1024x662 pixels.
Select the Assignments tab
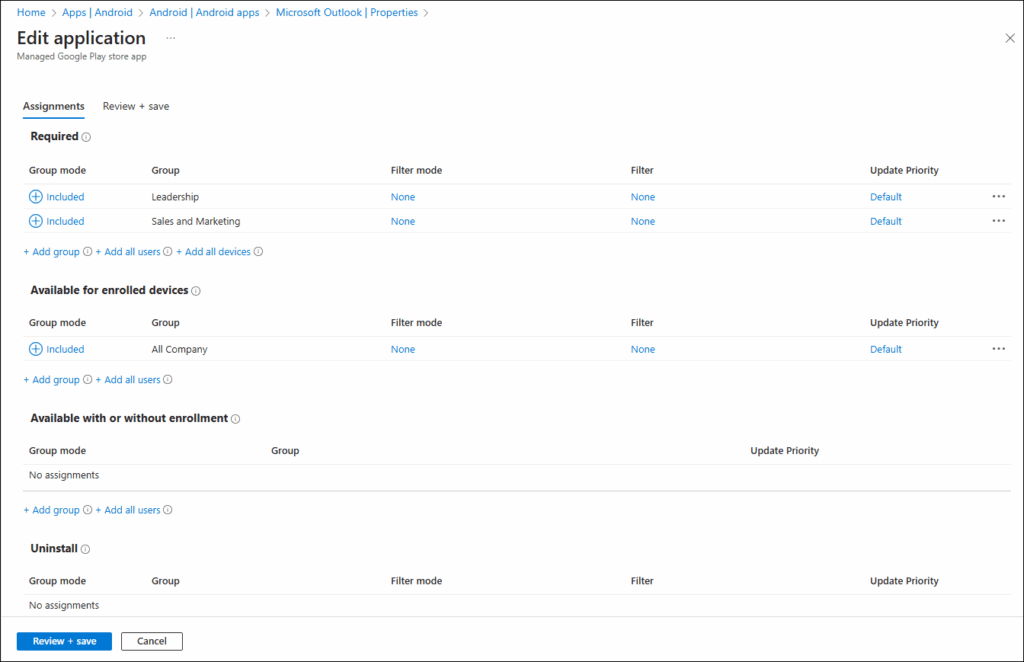point(53,106)
